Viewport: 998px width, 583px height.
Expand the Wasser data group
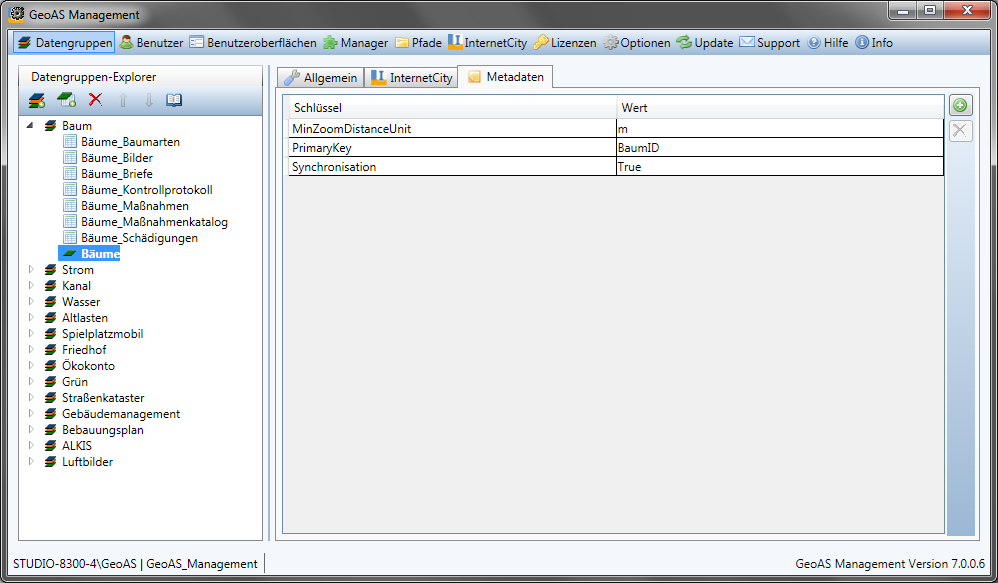tap(31, 301)
